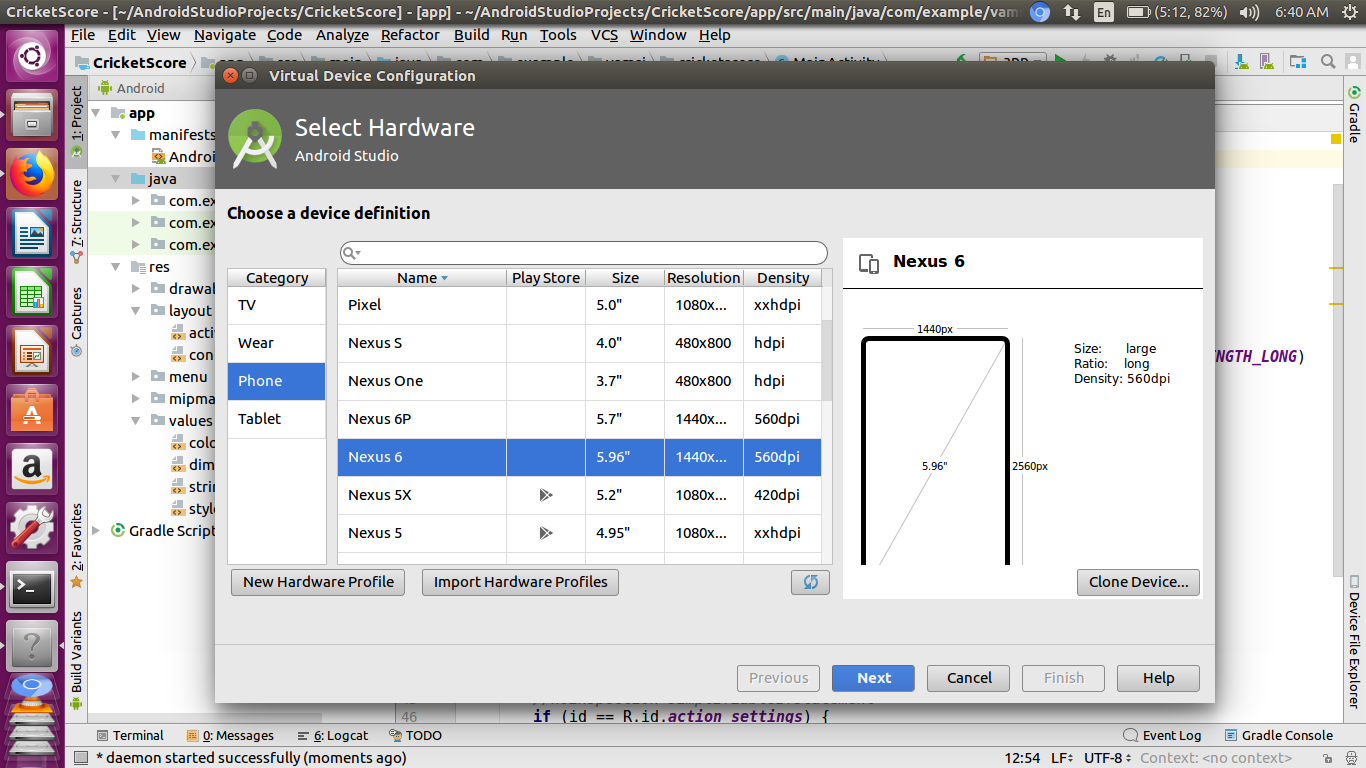
Task: Open Logcat tool window
Action: (332, 735)
